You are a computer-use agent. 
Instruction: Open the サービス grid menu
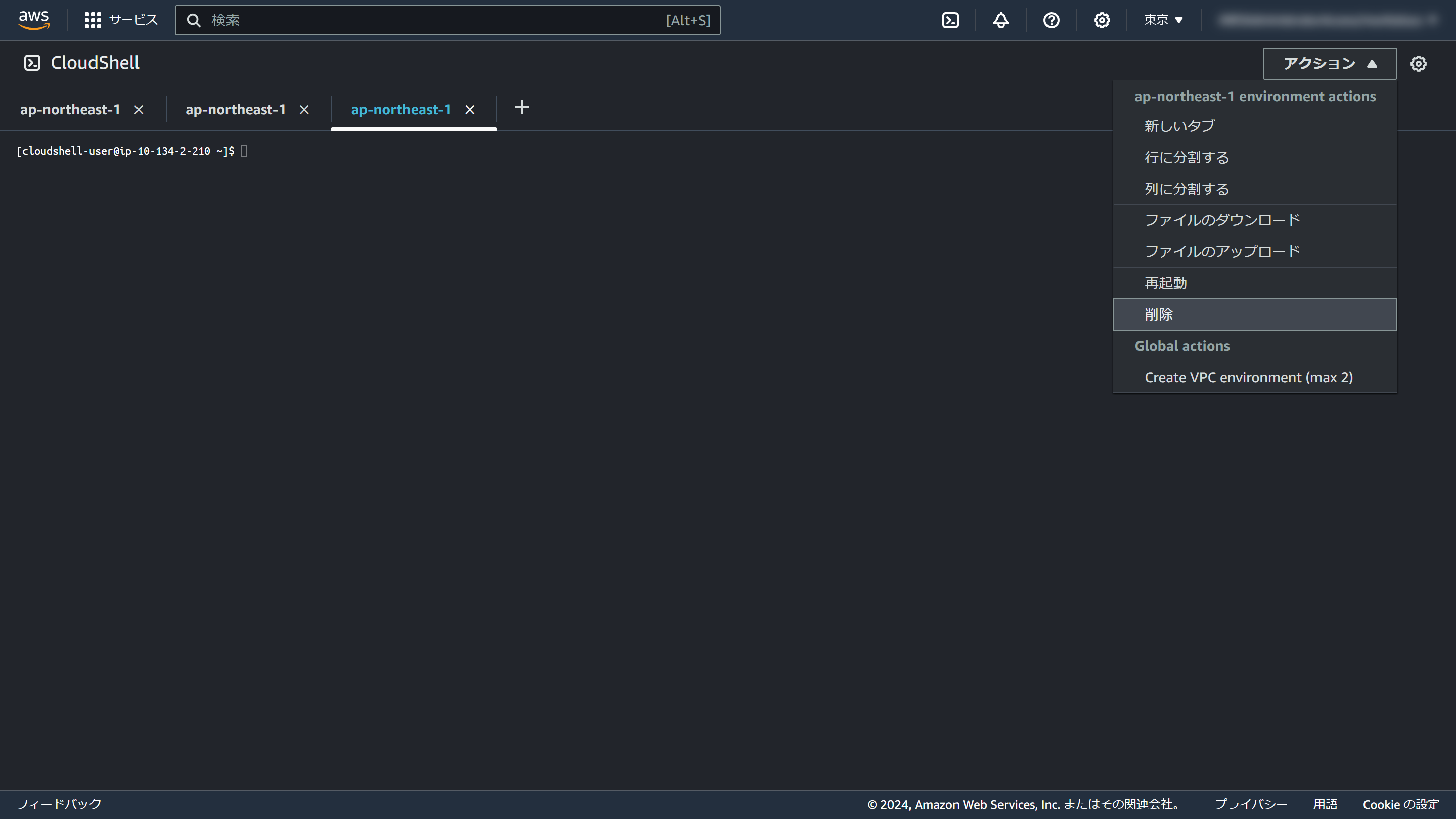click(x=120, y=20)
